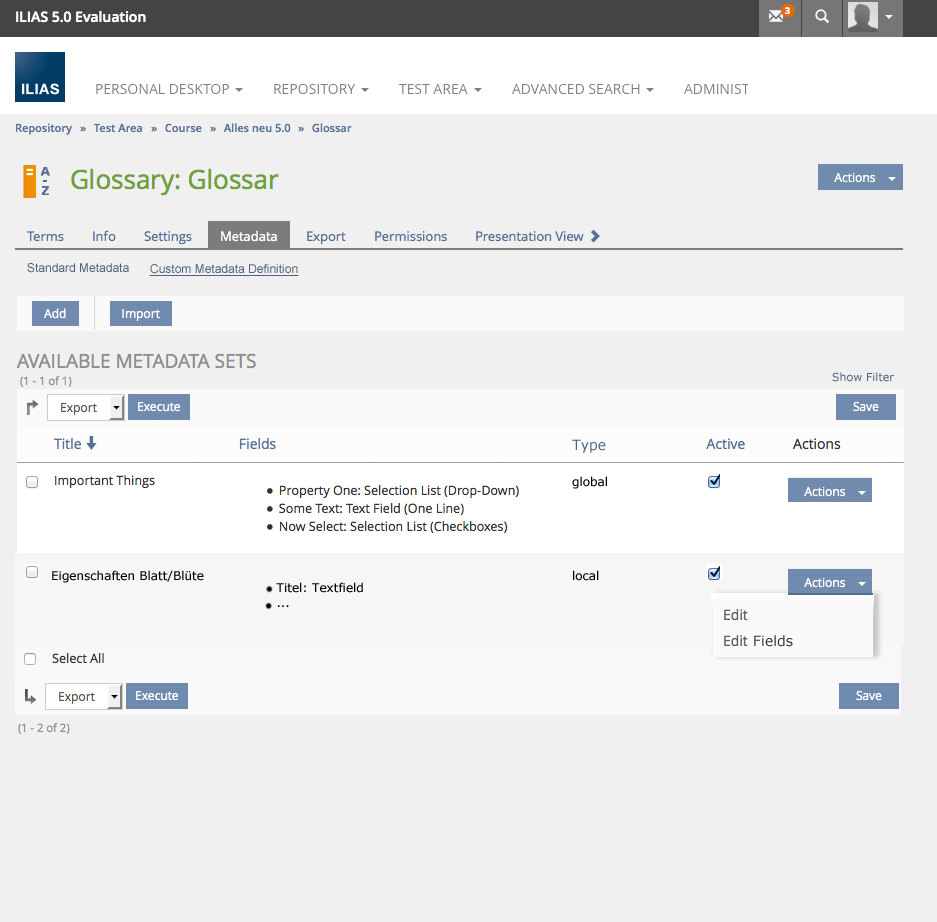The image size is (937, 922).
Task: Open the Administration menu item
Action: point(716,89)
